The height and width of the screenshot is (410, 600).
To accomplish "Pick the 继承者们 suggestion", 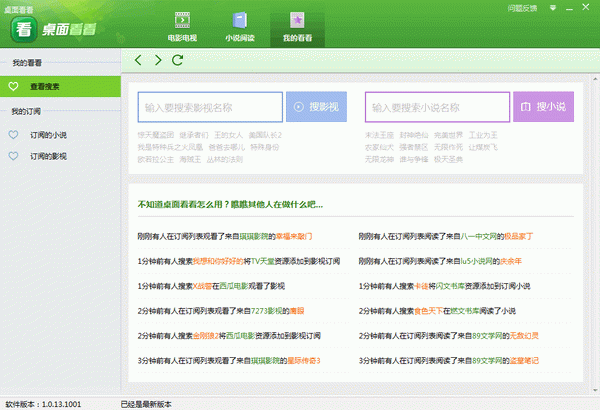I will [194, 135].
